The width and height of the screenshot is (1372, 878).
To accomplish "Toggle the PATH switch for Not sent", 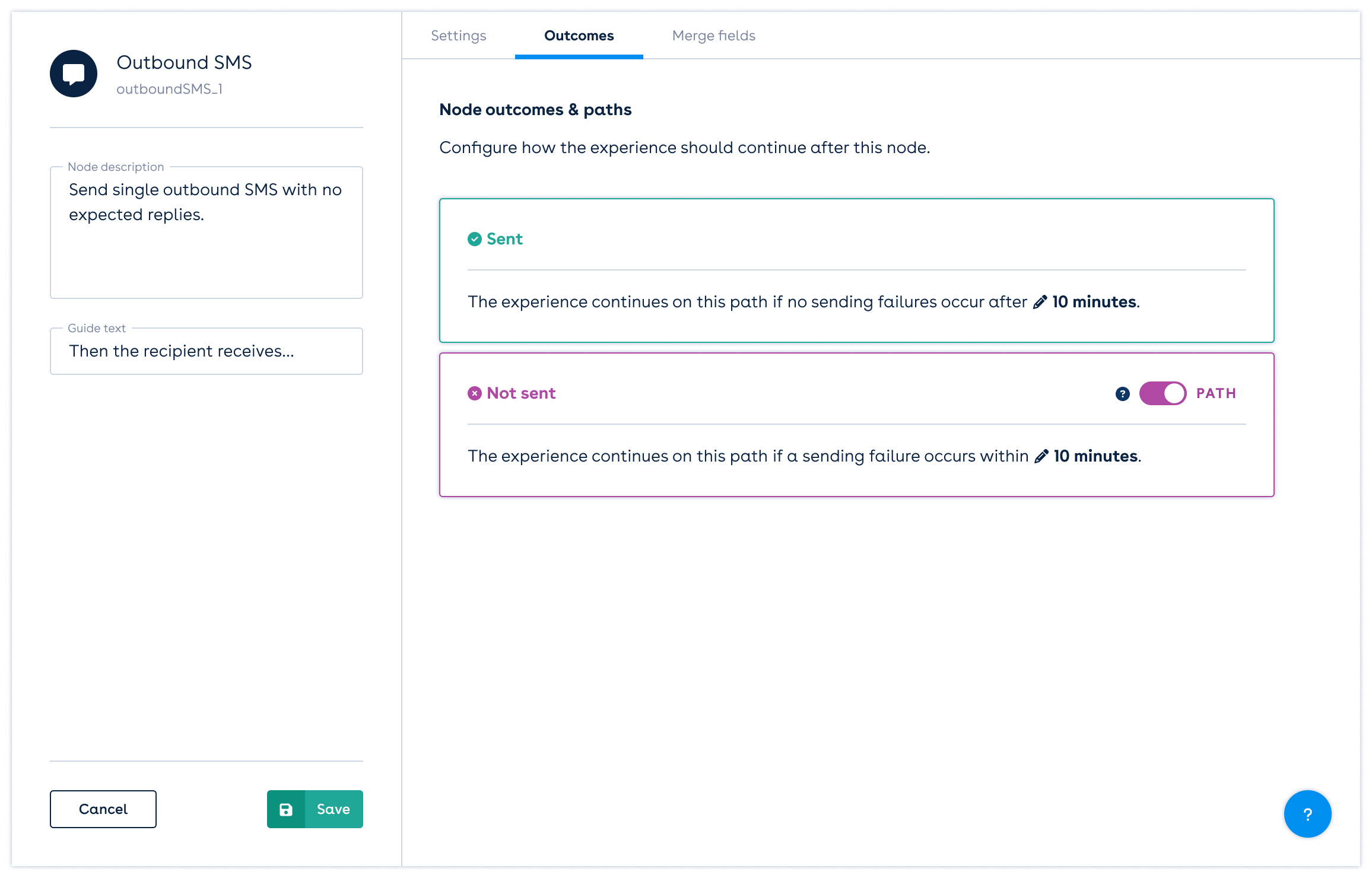I will point(1162,393).
